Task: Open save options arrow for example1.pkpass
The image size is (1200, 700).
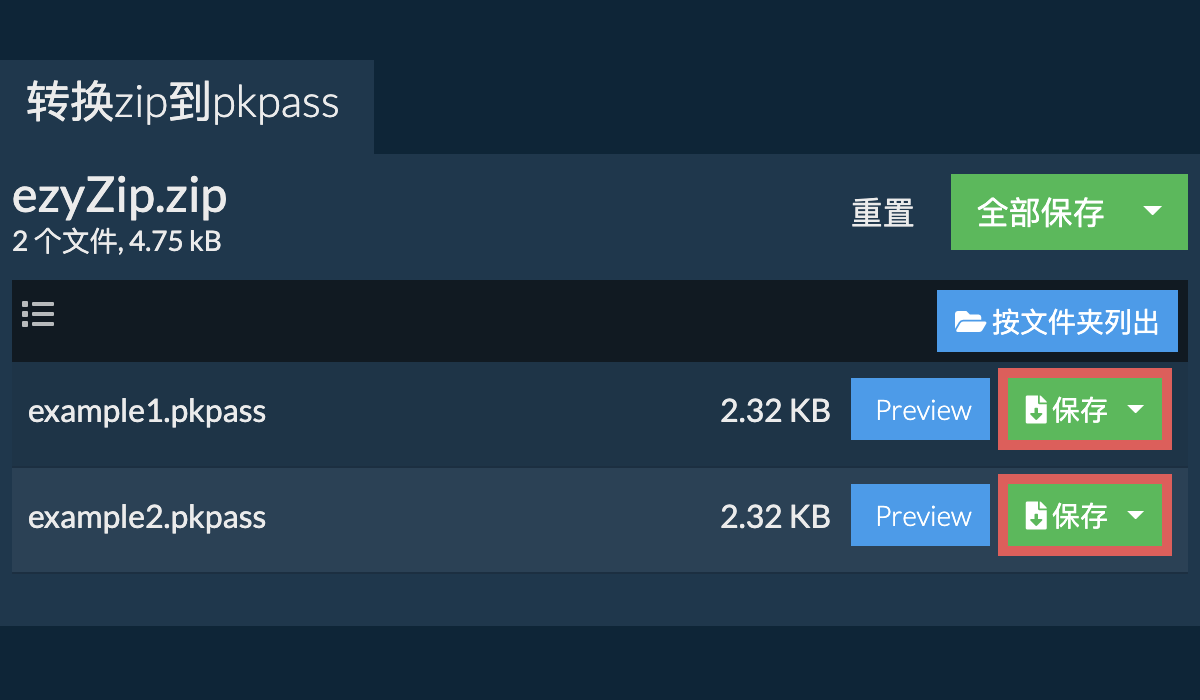Action: tap(1136, 409)
